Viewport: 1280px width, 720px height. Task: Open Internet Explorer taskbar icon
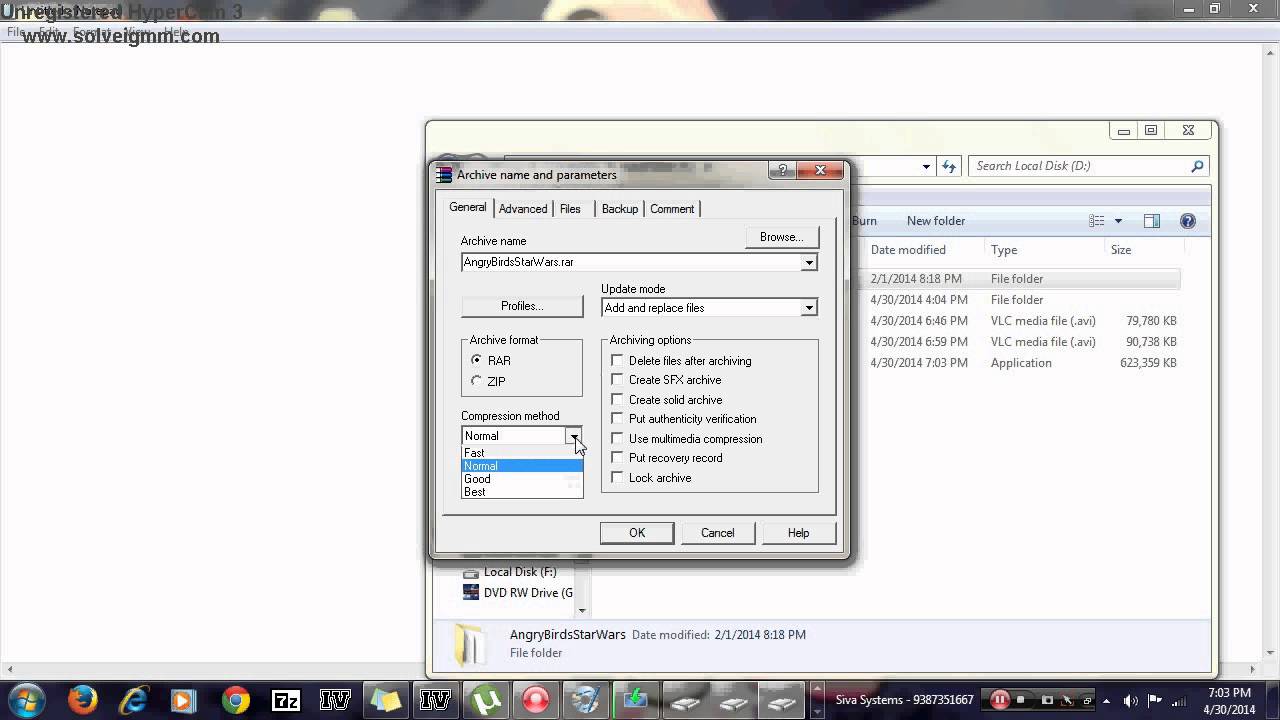[x=134, y=700]
